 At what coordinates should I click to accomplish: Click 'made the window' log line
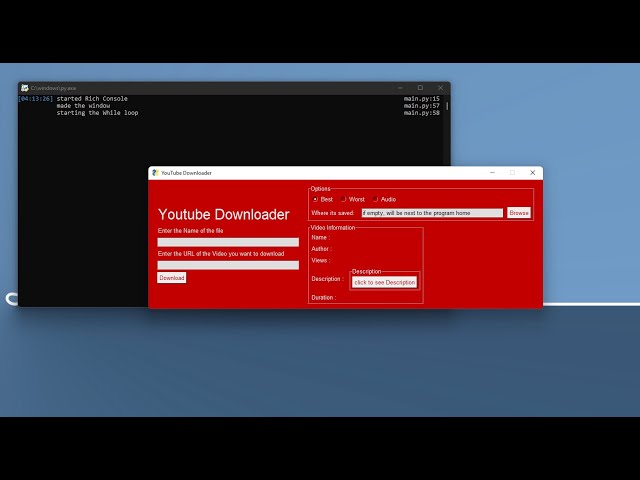(83, 106)
